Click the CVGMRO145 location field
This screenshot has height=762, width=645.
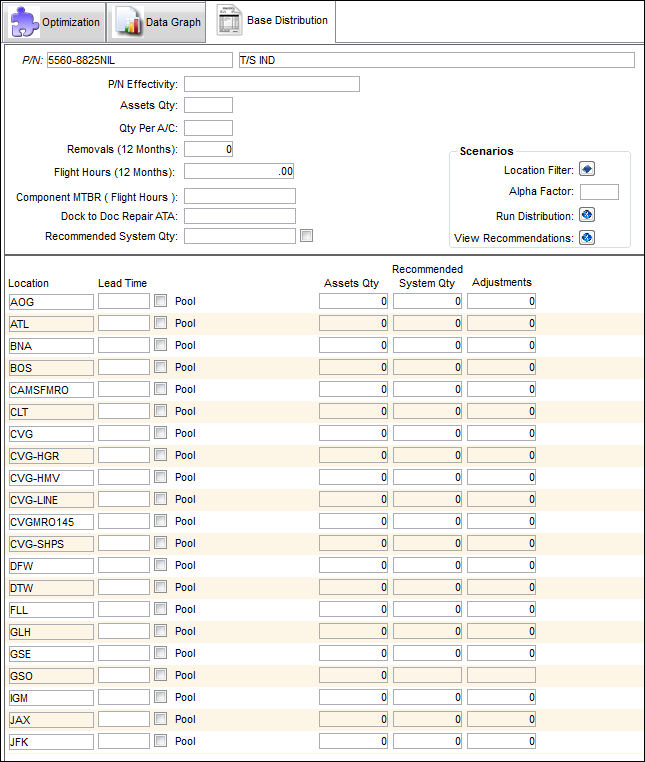coord(51,521)
